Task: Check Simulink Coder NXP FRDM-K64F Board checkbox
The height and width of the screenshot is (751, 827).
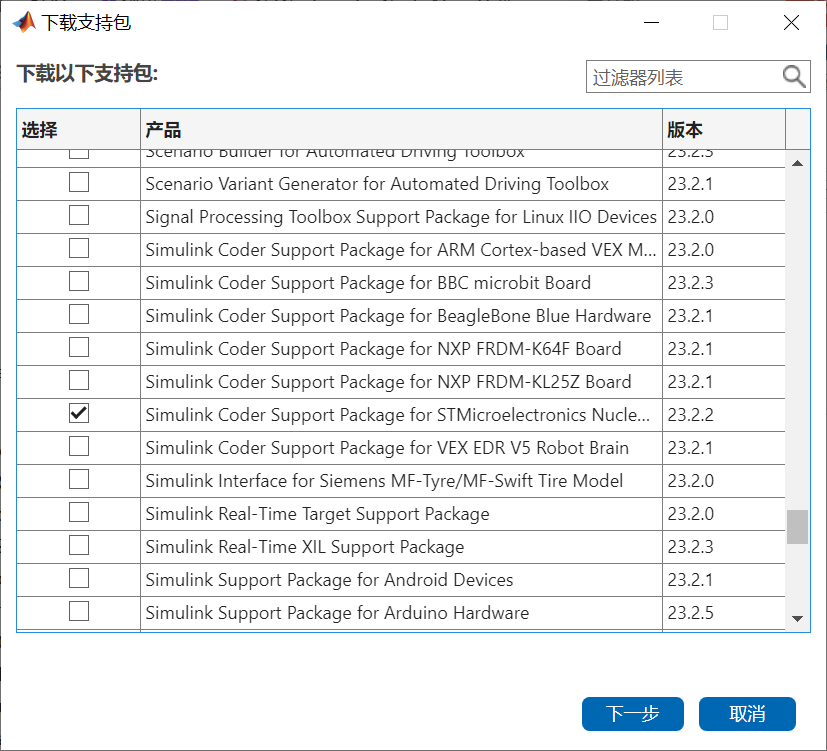Action: [x=79, y=348]
